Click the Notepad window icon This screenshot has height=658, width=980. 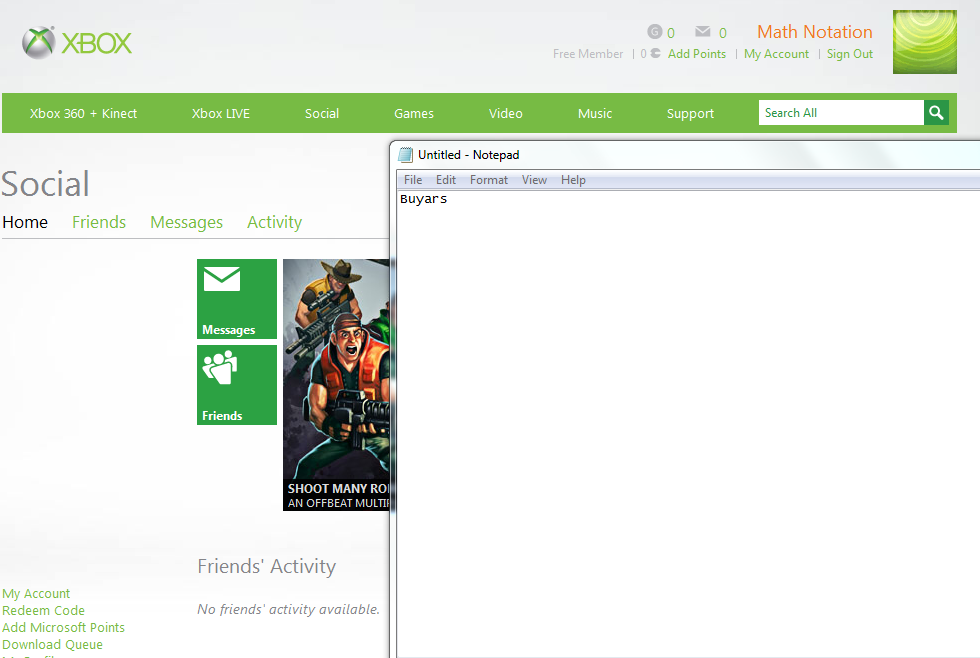pos(406,154)
